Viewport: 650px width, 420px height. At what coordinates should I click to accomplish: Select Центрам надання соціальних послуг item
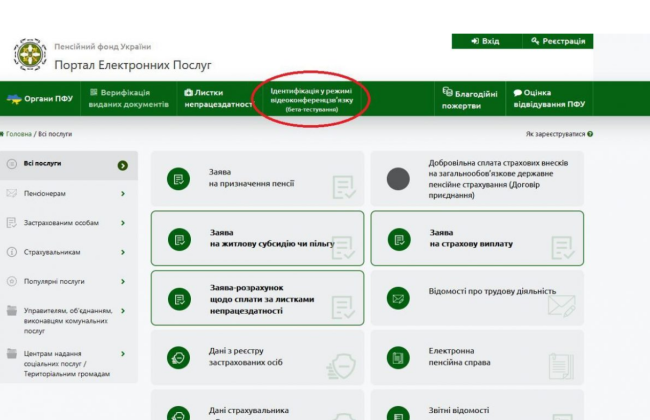[68, 363]
